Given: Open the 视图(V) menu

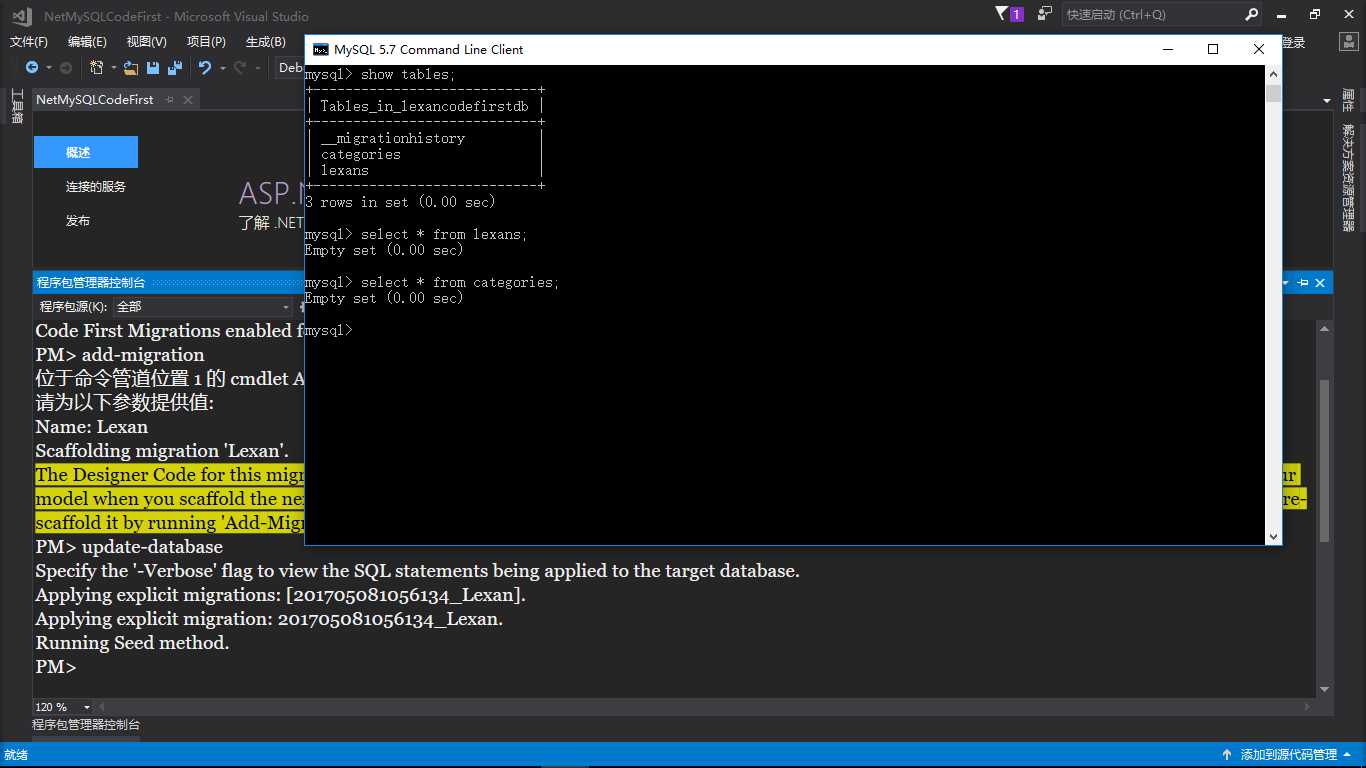Looking at the screenshot, I should (147, 42).
